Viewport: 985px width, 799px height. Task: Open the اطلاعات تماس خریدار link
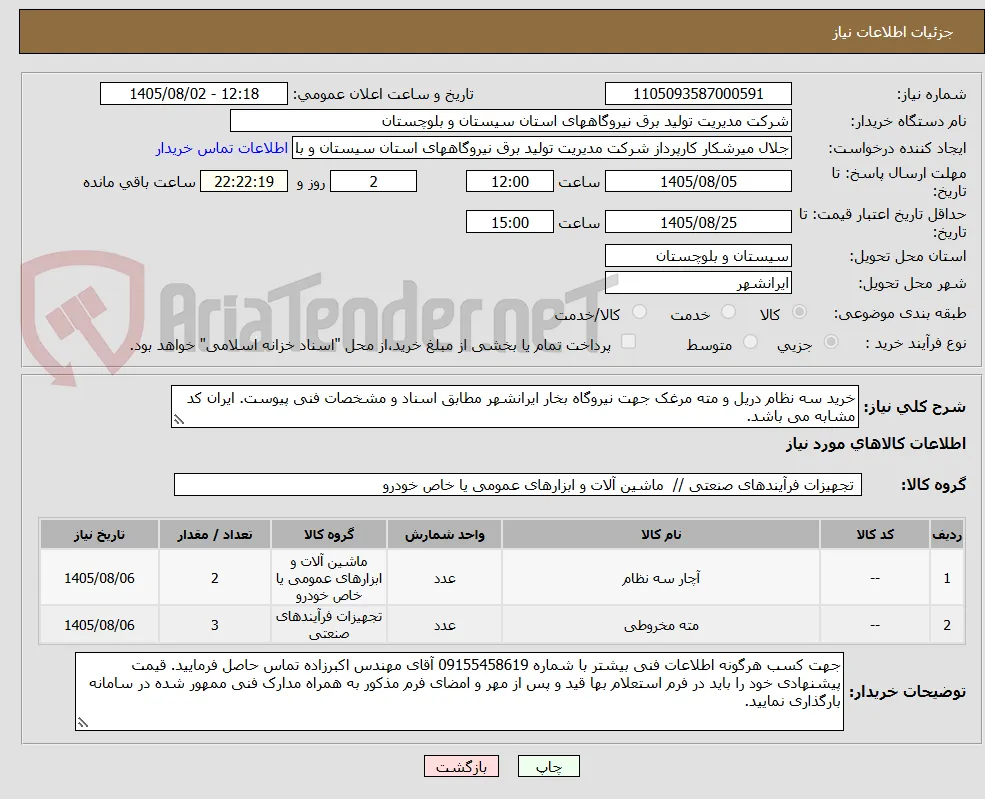pos(222,148)
